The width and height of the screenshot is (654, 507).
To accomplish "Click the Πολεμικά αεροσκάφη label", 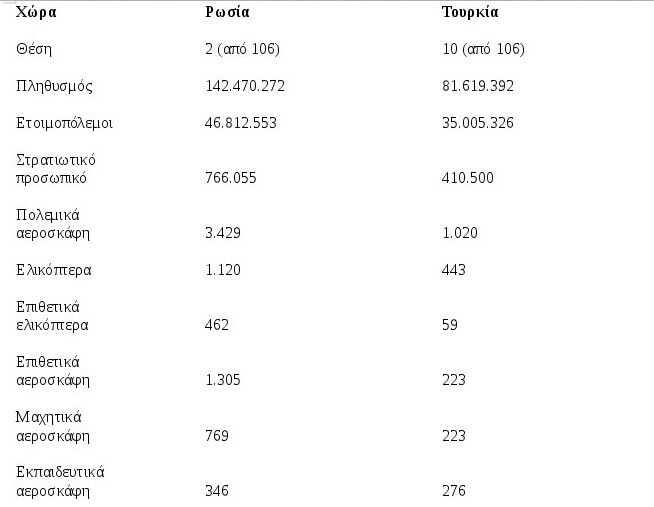I will pos(53,224).
